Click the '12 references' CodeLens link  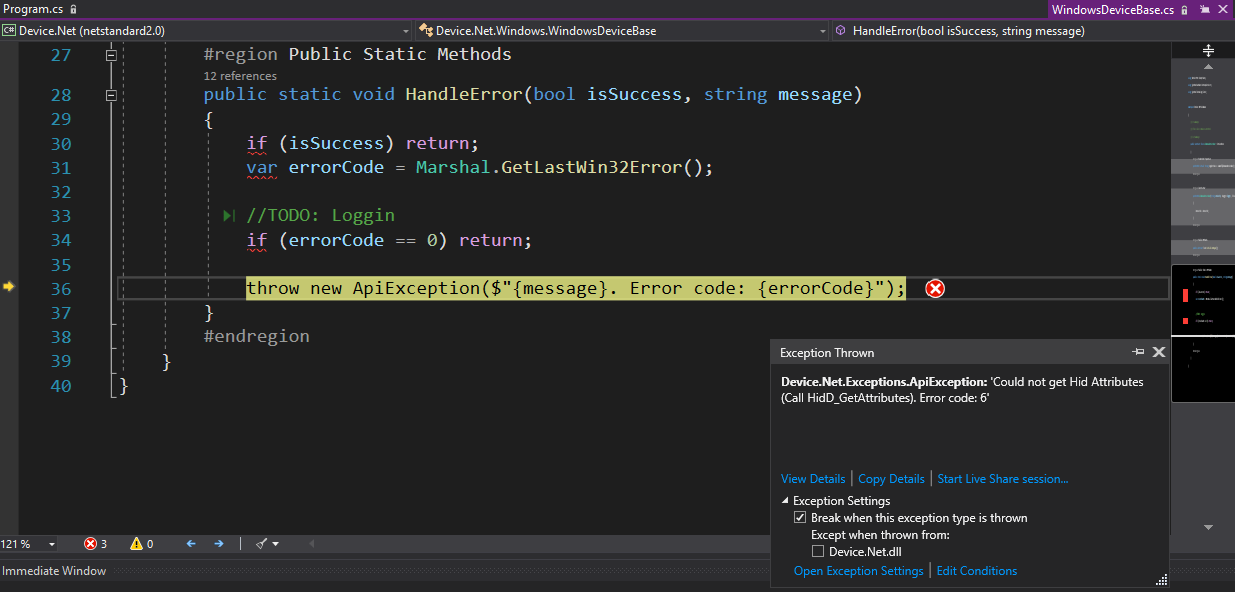[240, 76]
